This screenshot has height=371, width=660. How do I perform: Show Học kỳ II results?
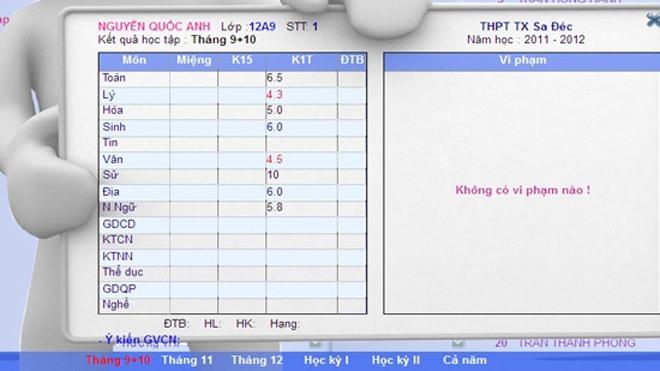click(x=396, y=360)
